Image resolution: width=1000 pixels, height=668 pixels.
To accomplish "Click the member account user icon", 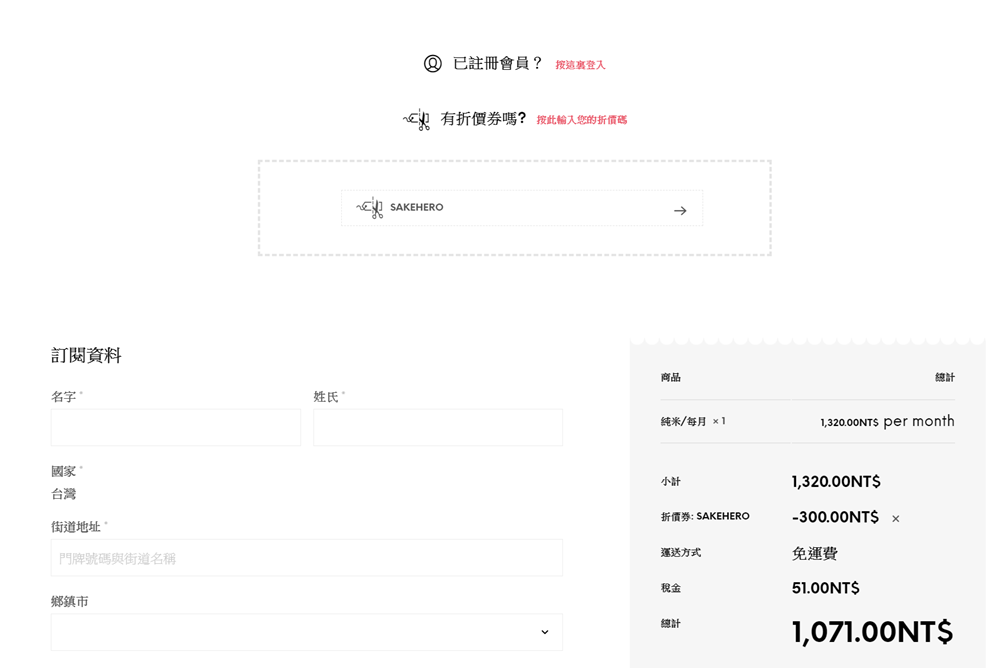I will click(432, 64).
